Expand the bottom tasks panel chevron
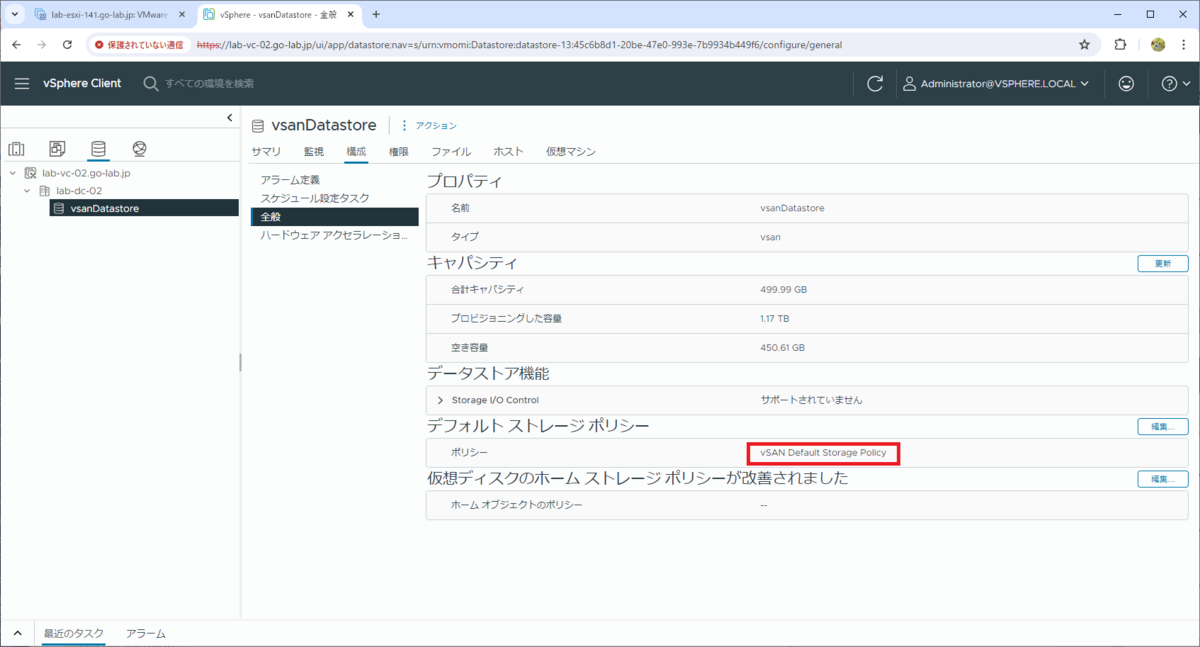The width and height of the screenshot is (1200, 647). 17,634
